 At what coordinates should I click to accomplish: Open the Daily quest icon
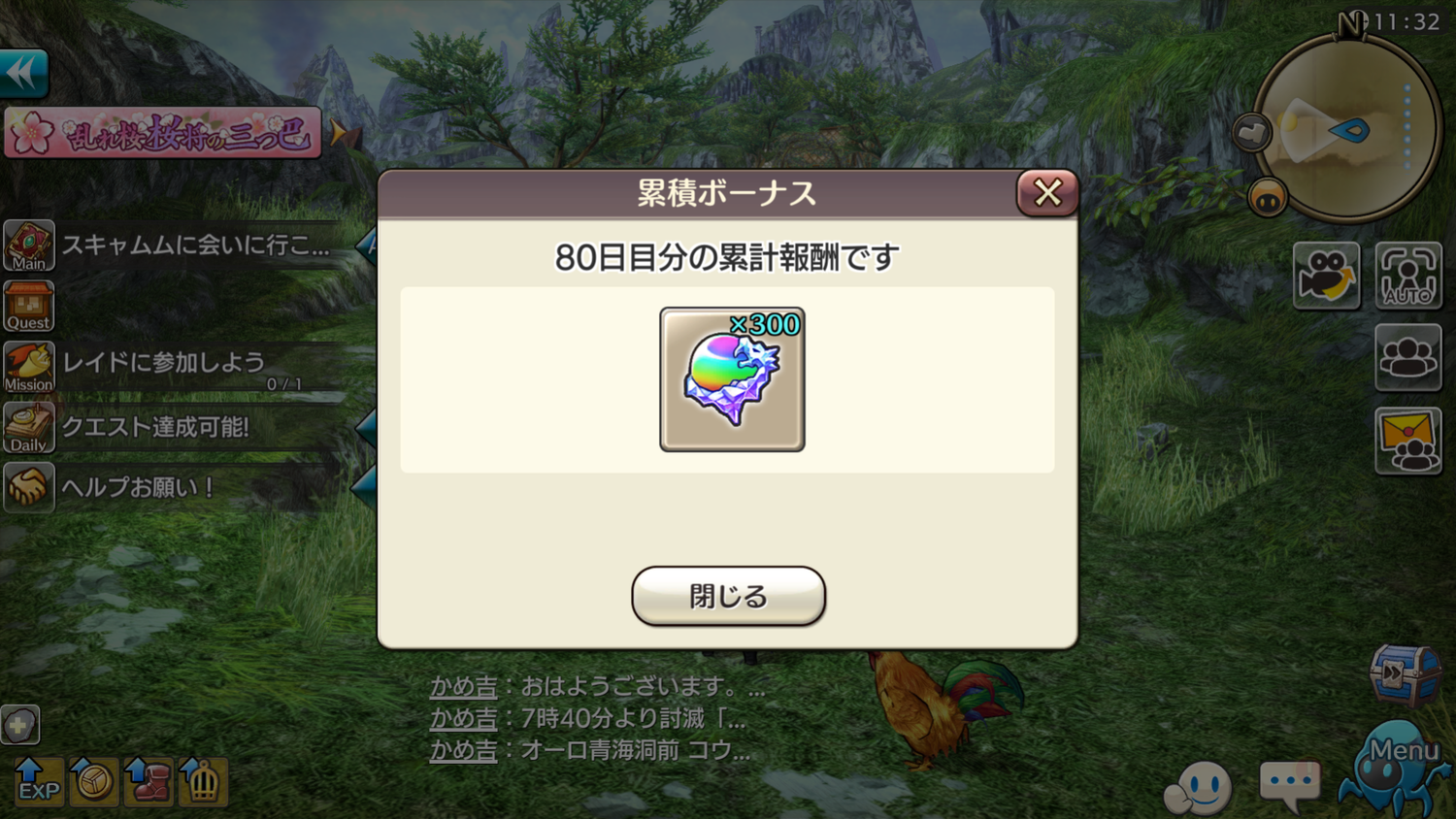tap(29, 427)
